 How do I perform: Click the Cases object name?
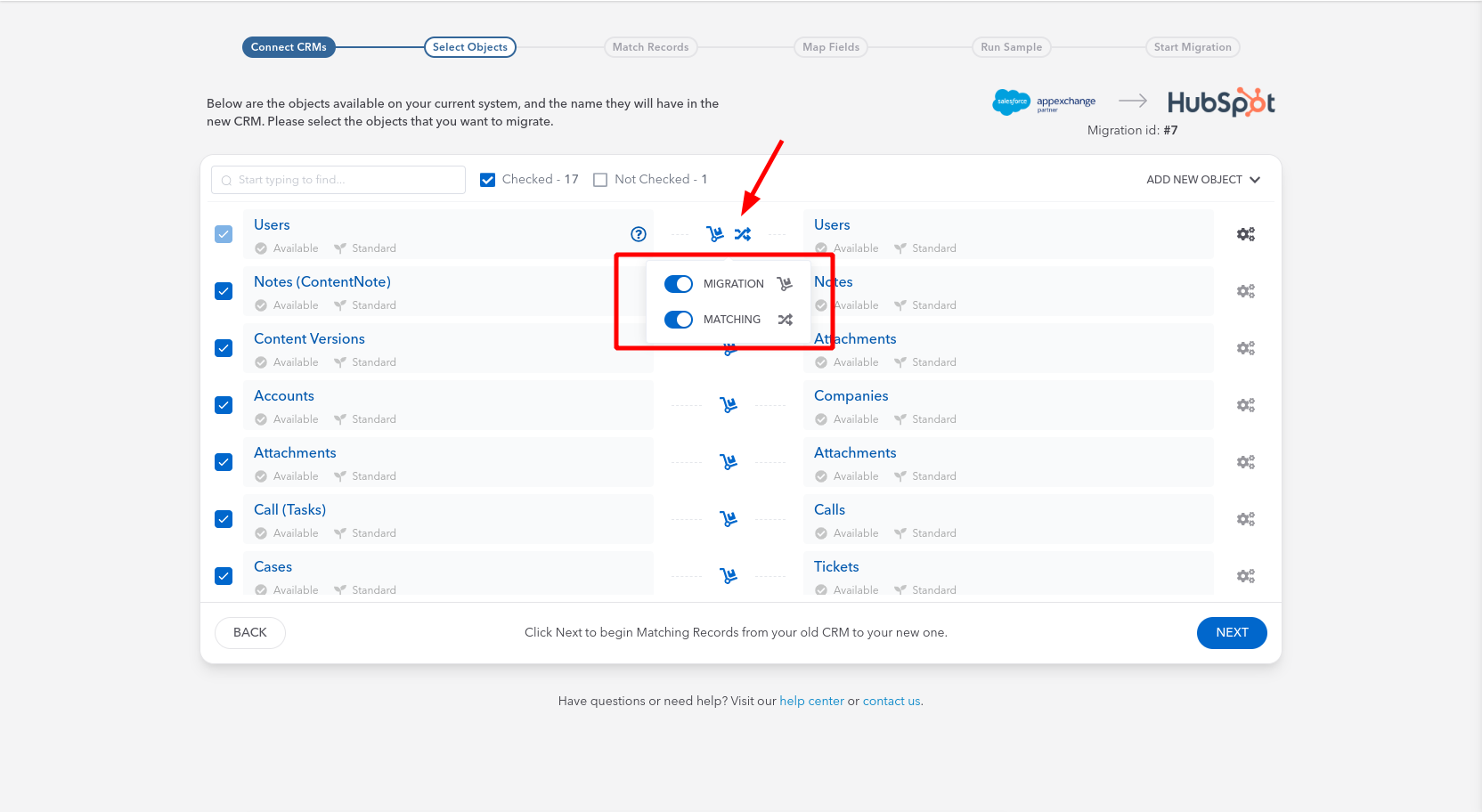point(273,567)
